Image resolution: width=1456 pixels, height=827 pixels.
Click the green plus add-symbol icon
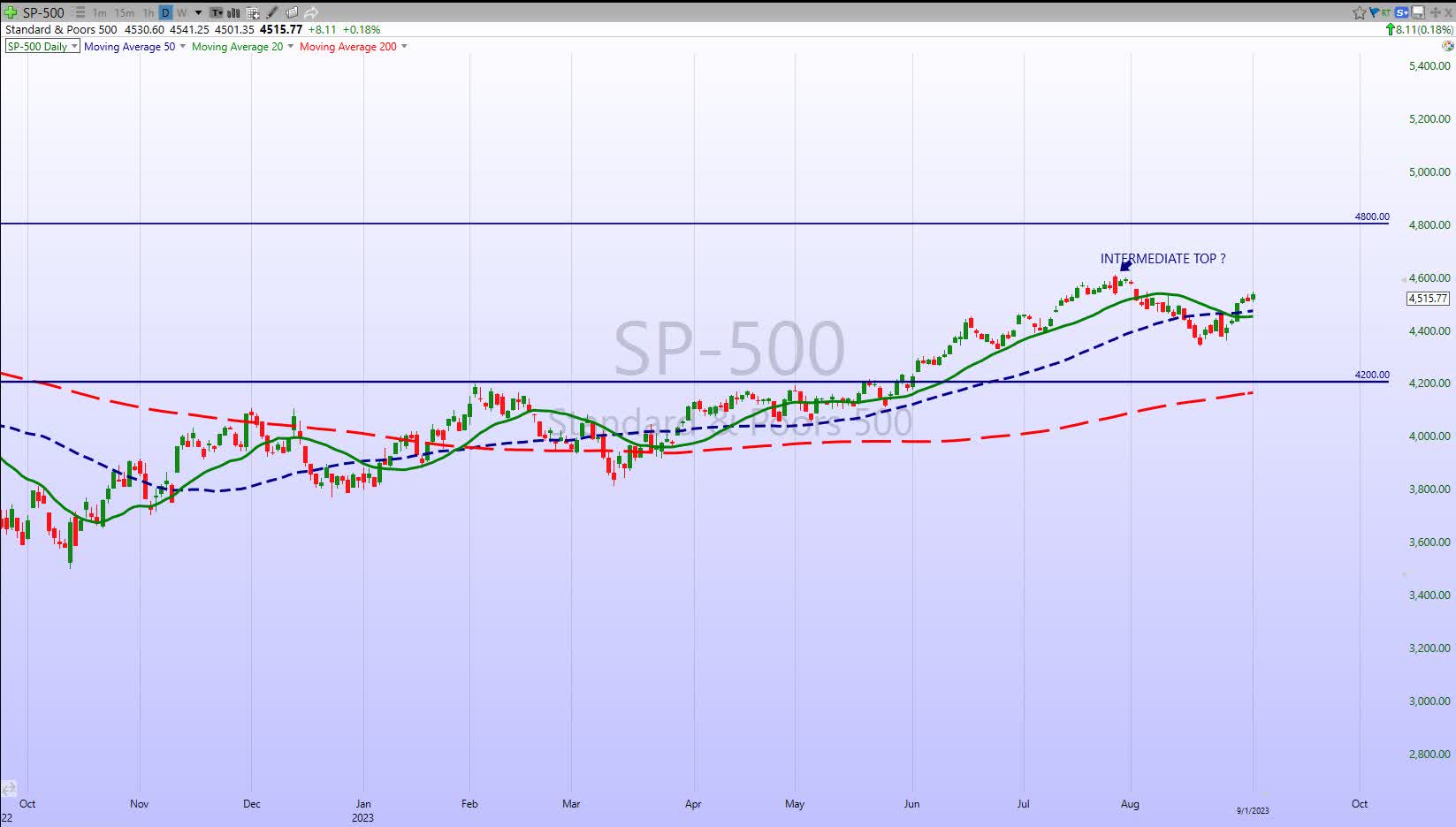pyautogui.click(x=11, y=12)
